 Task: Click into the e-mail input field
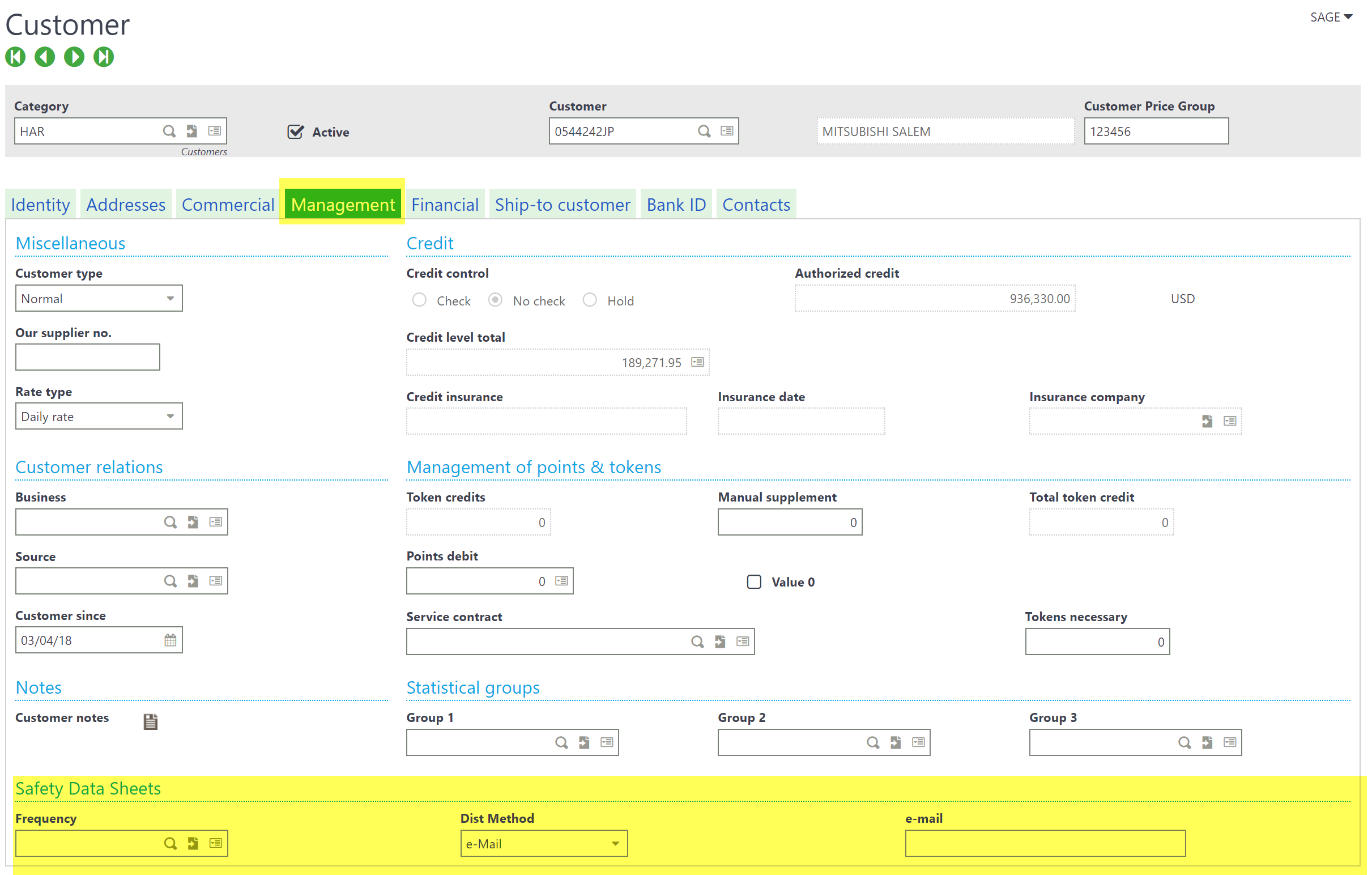pos(1045,844)
